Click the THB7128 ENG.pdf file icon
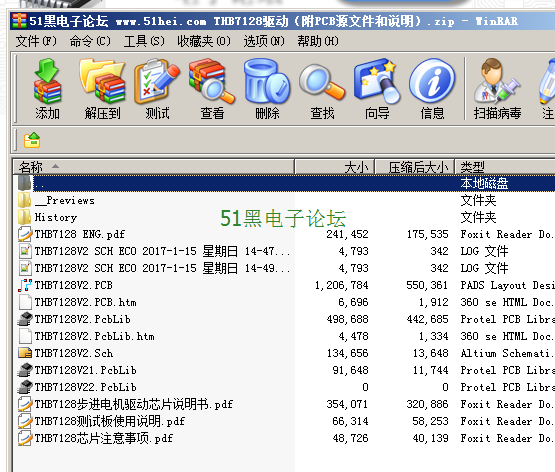 point(25,234)
